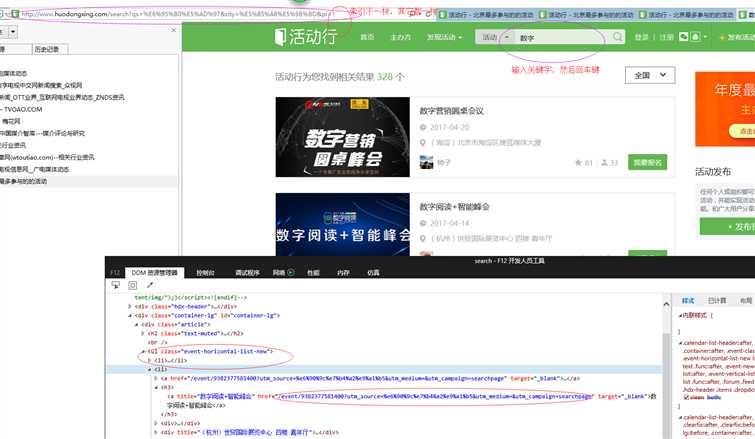This screenshot has width=755, height=439.
Task: Toggle the clear: both style checkbox
Action: pyautogui.click(x=686, y=397)
